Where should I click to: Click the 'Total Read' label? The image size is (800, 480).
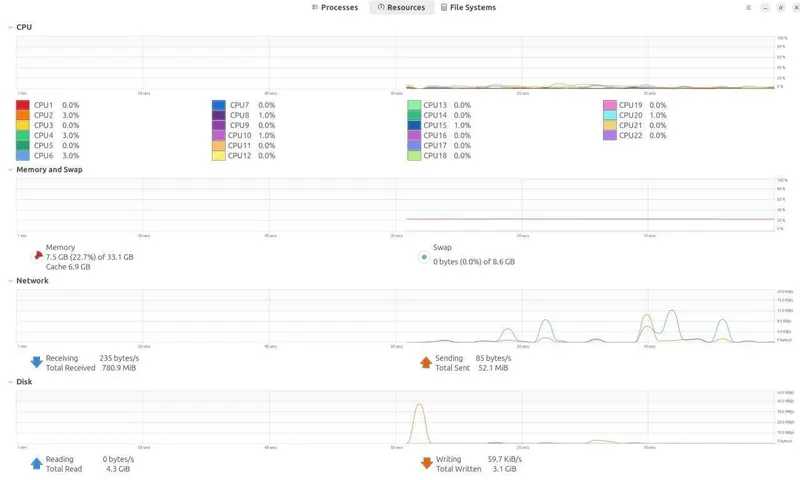tap(64, 469)
